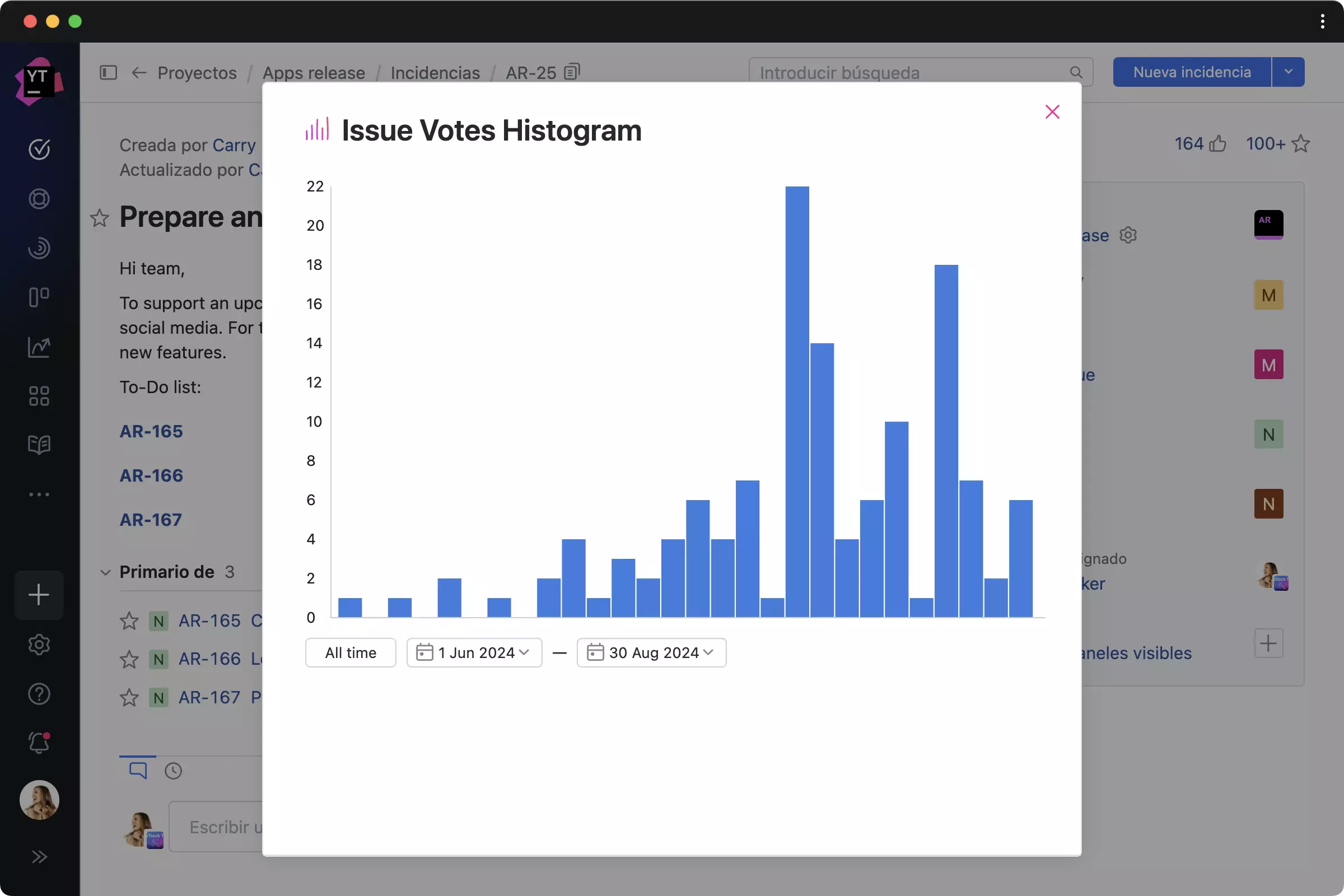Open the Tasks checkmark icon in sidebar
The image size is (1344, 896).
pos(39,150)
